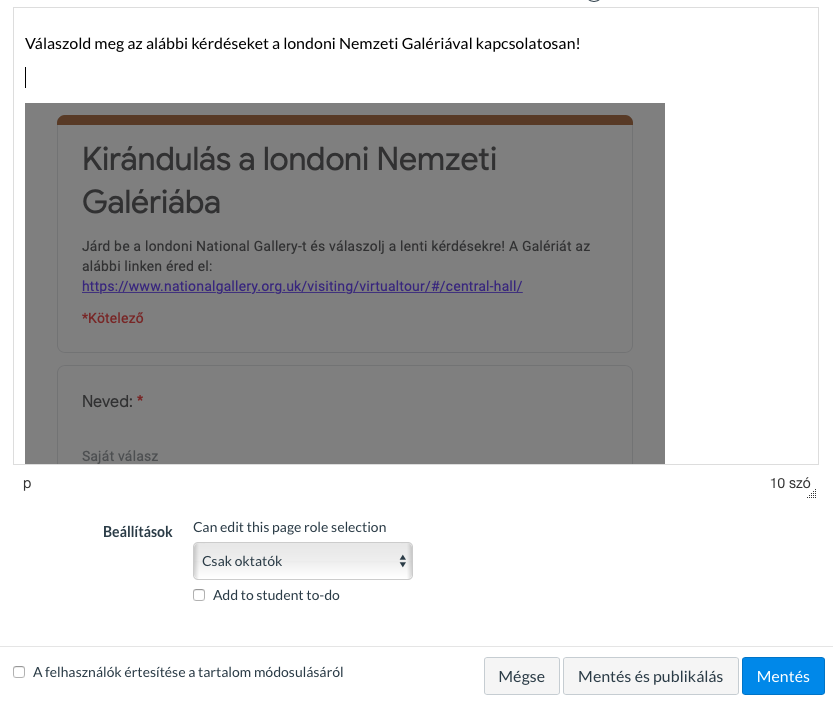Click the "Can edit this page role selection" label
The height and width of the screenshot is (712, 833).
[x=290, y=527]
